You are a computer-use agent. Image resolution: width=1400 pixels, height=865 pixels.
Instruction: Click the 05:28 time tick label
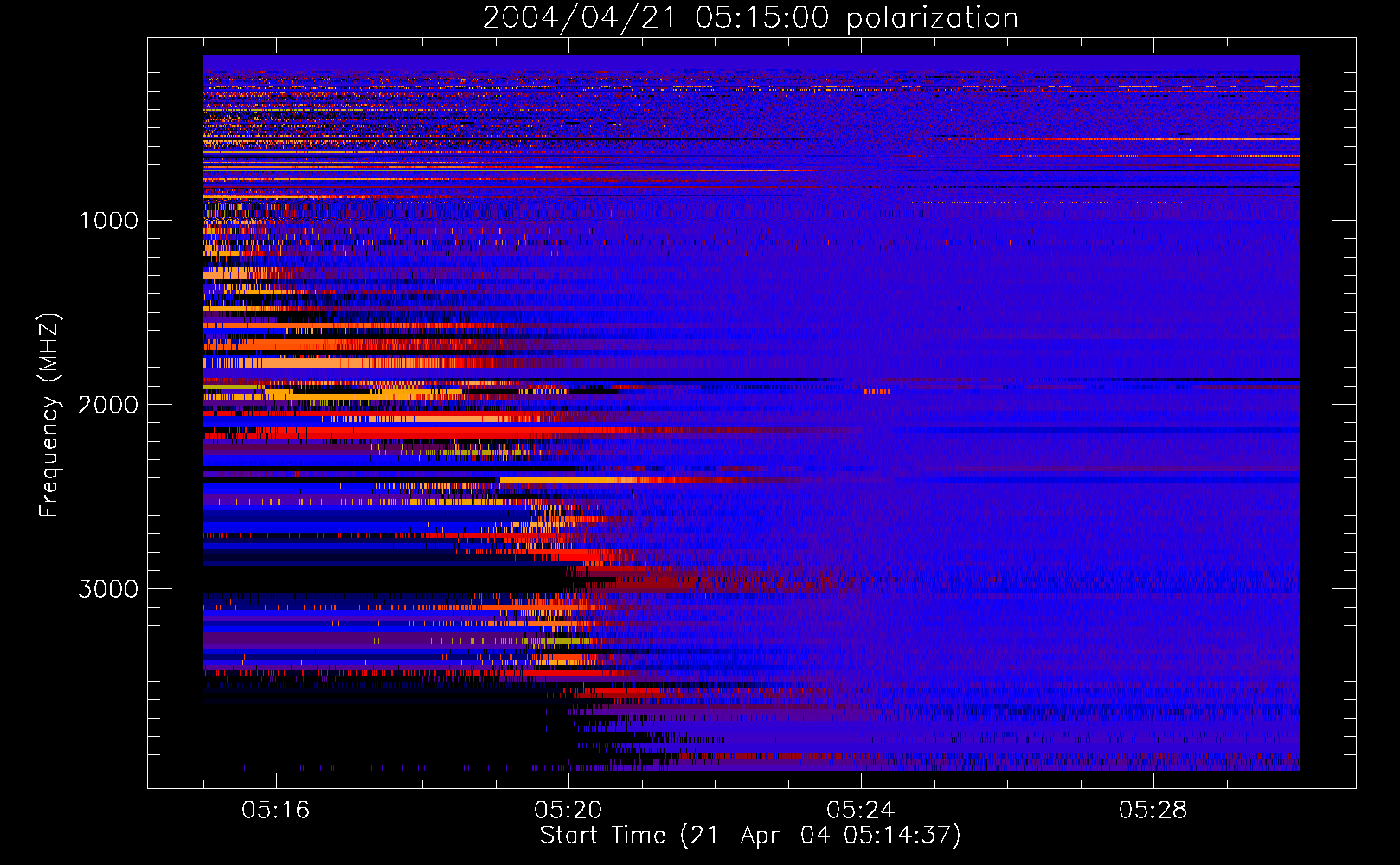1153,810
